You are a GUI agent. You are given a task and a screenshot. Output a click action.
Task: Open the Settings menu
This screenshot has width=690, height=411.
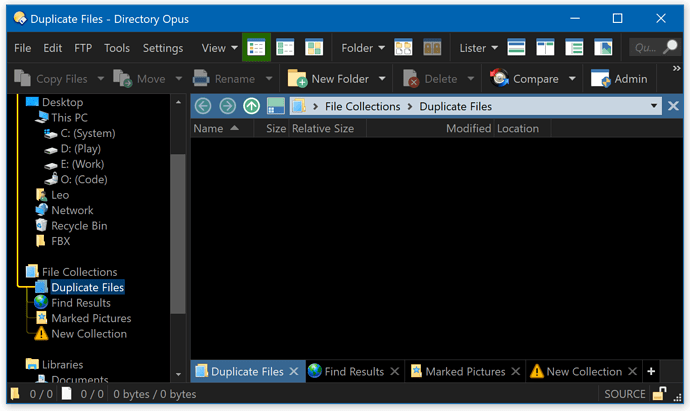(x=162, y=48)
